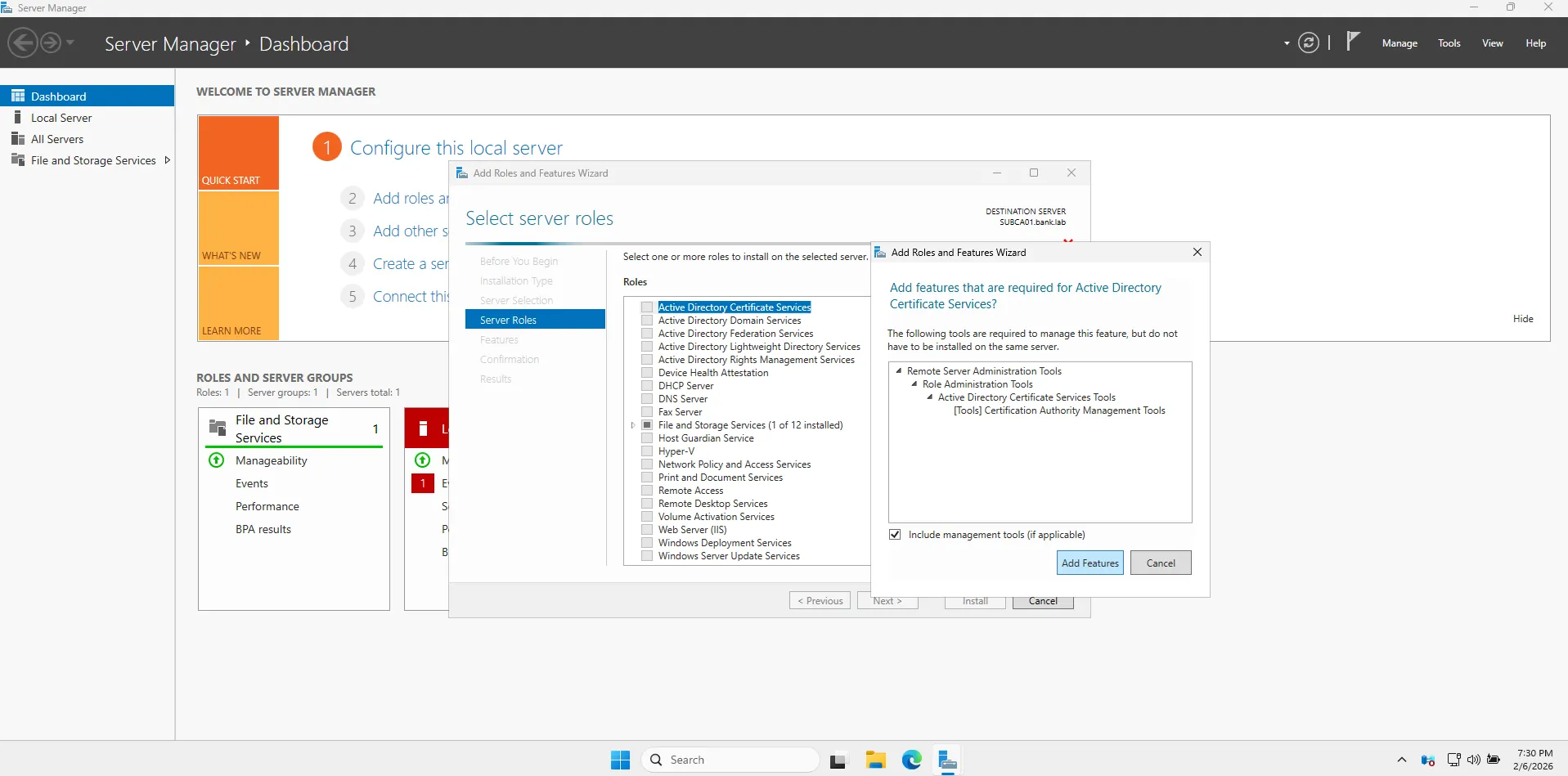
Task: Check Active Directory Certificate Services role
Action: [647, 307]
